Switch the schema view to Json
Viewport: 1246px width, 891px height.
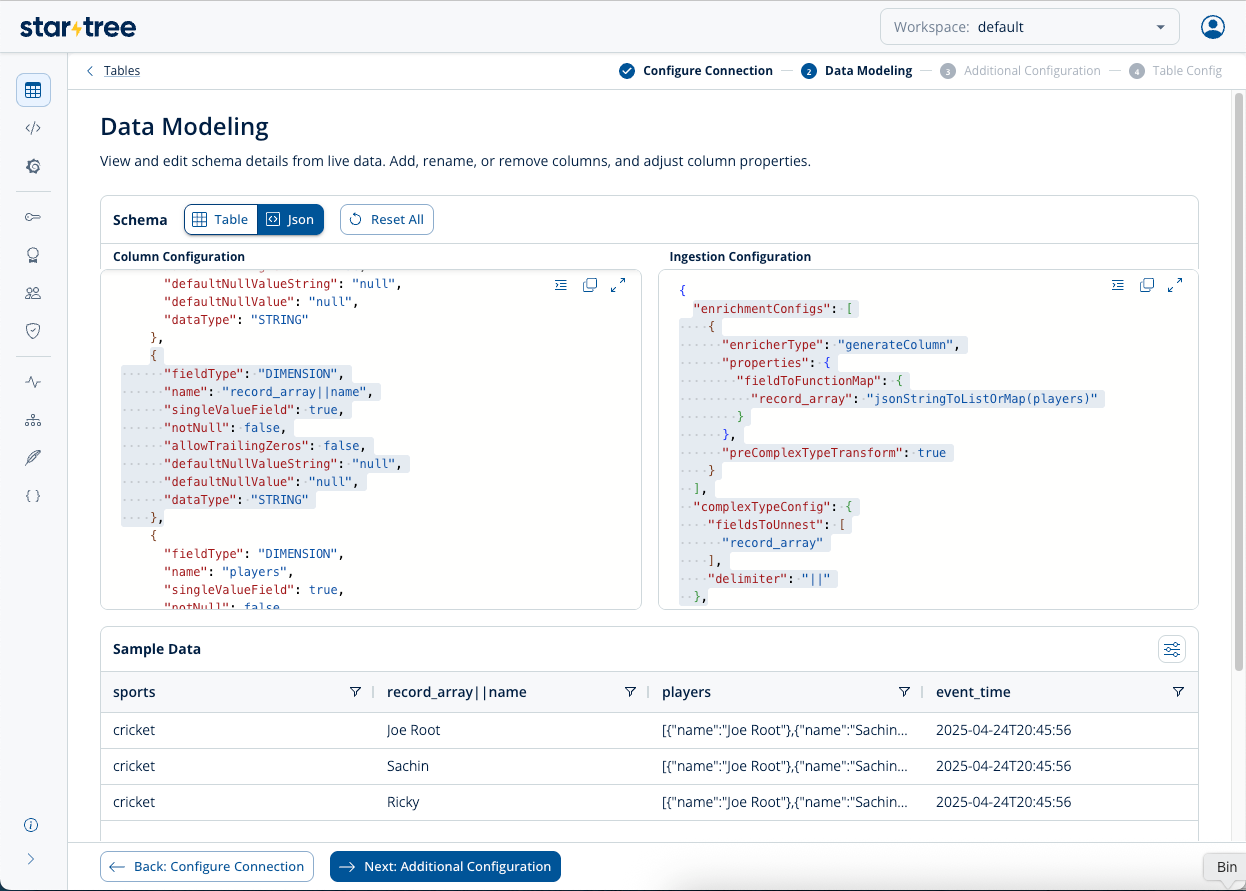click(x=290, y=220)
